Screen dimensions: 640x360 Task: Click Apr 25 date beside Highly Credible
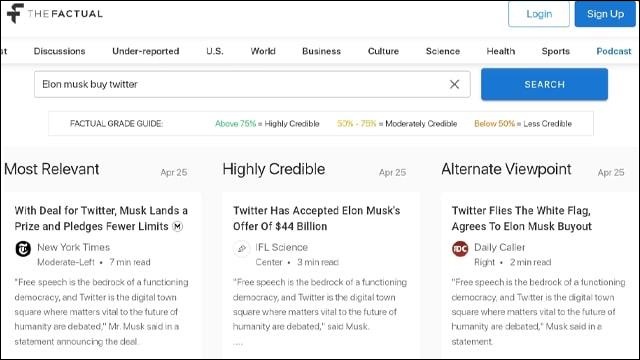(x=392, y=172)
